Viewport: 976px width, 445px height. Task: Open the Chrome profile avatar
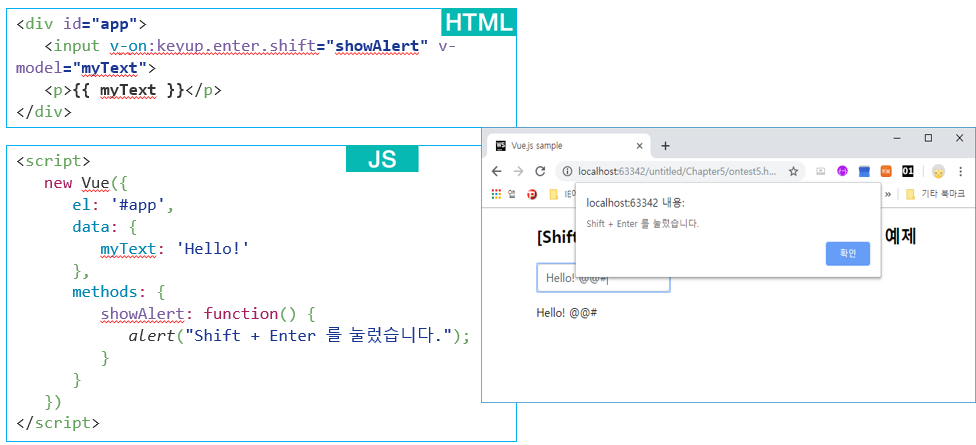point(939,171)
